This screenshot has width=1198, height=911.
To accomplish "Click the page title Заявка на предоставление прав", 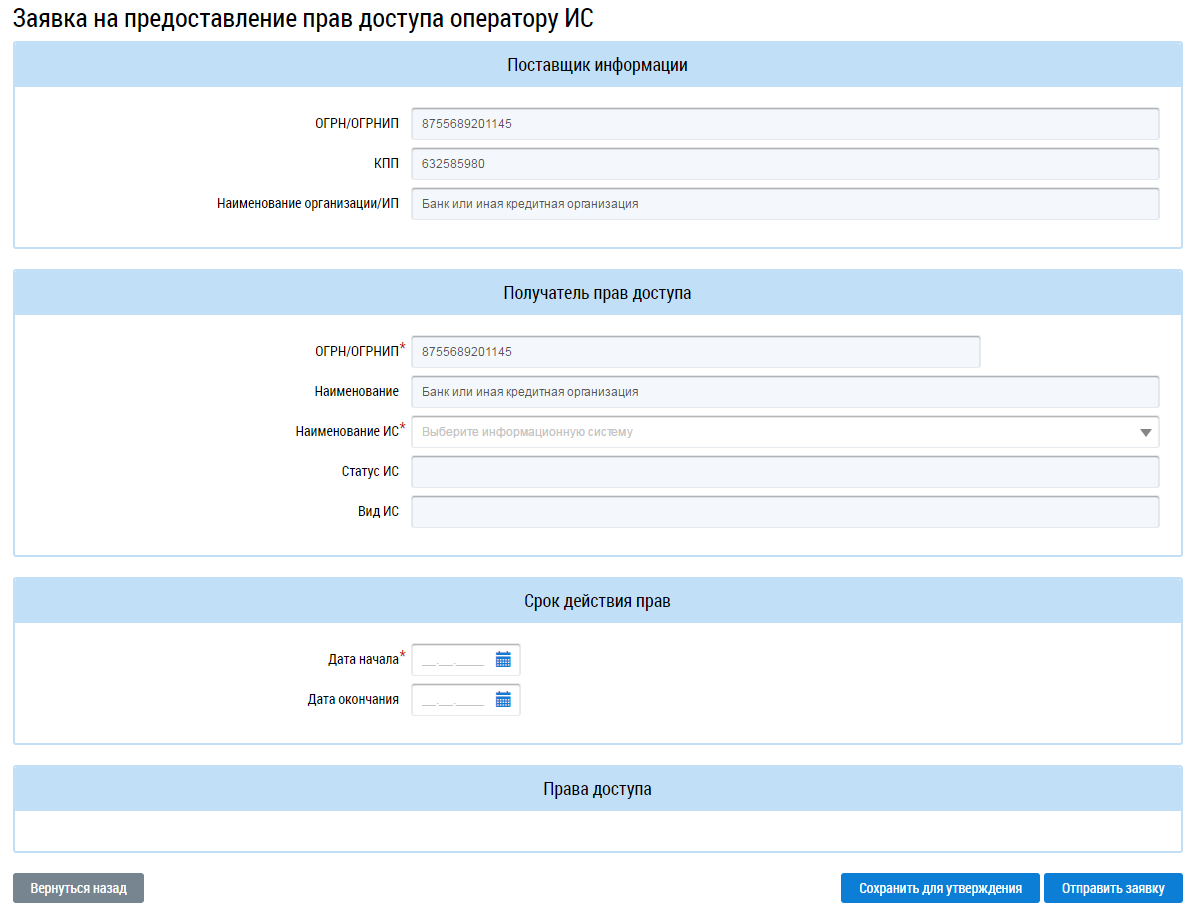I will (309, 19).
